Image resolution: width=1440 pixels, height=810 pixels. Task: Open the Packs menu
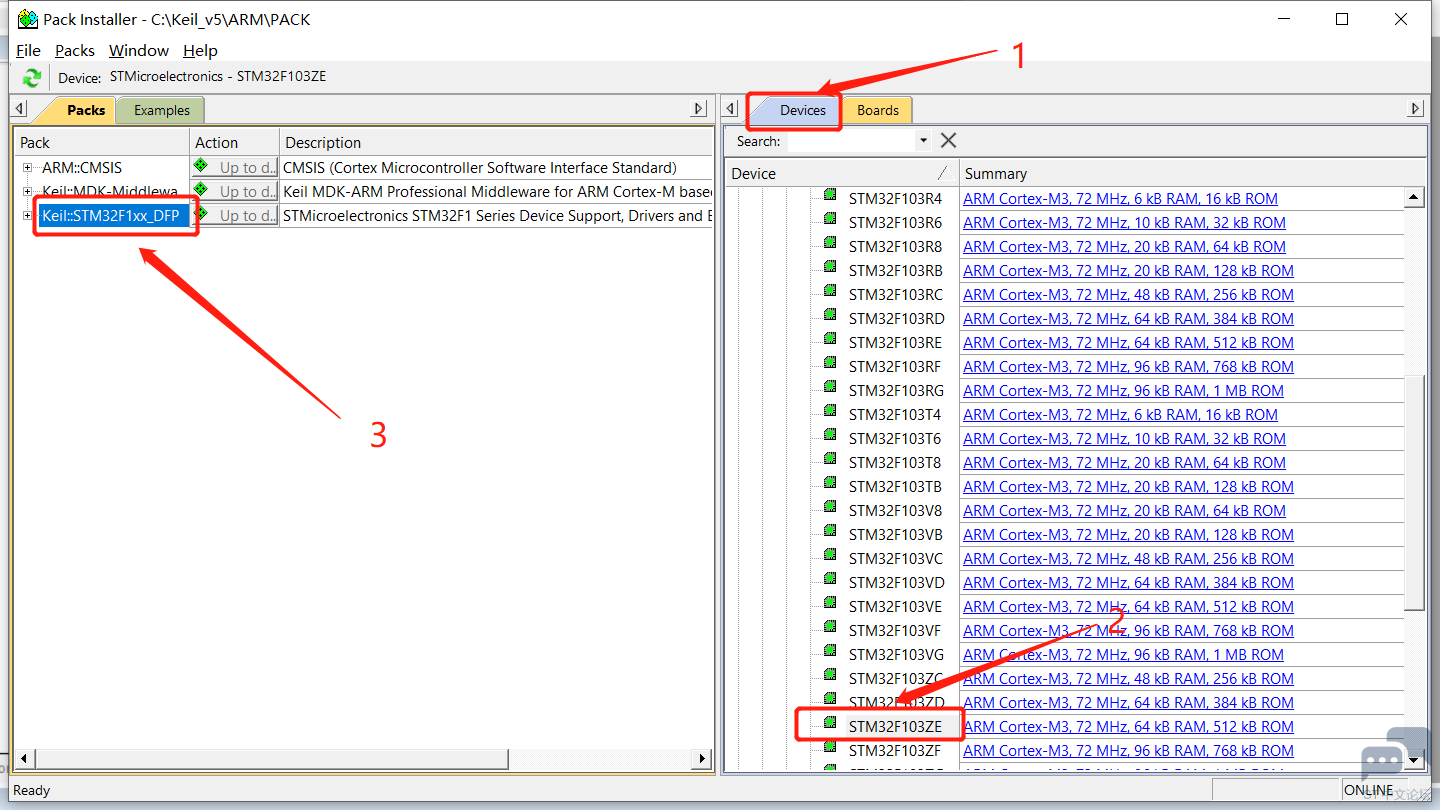point(75,51)
